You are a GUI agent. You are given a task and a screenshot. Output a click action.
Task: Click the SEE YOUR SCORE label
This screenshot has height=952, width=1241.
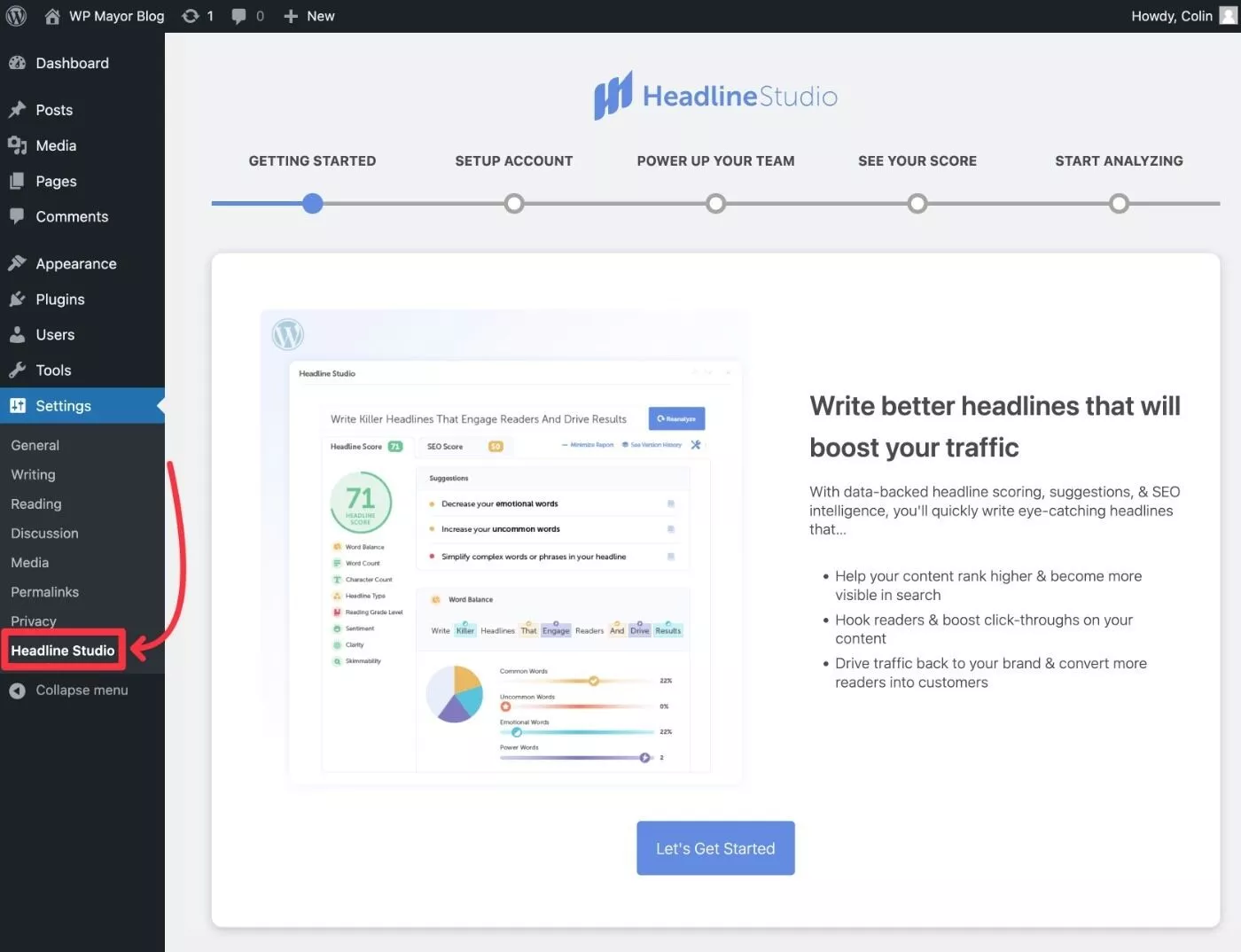[x=917, y=160]
